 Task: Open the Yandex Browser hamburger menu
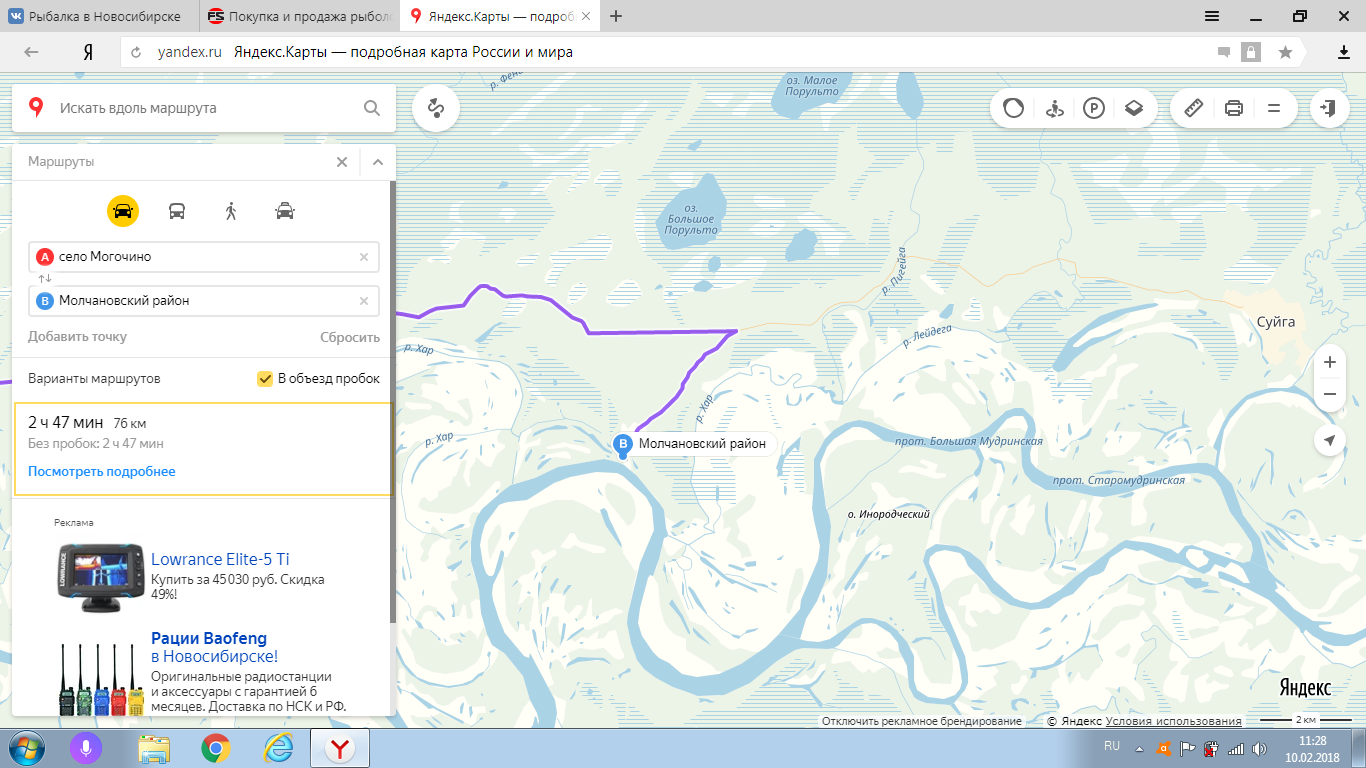tap(1212, 16)
